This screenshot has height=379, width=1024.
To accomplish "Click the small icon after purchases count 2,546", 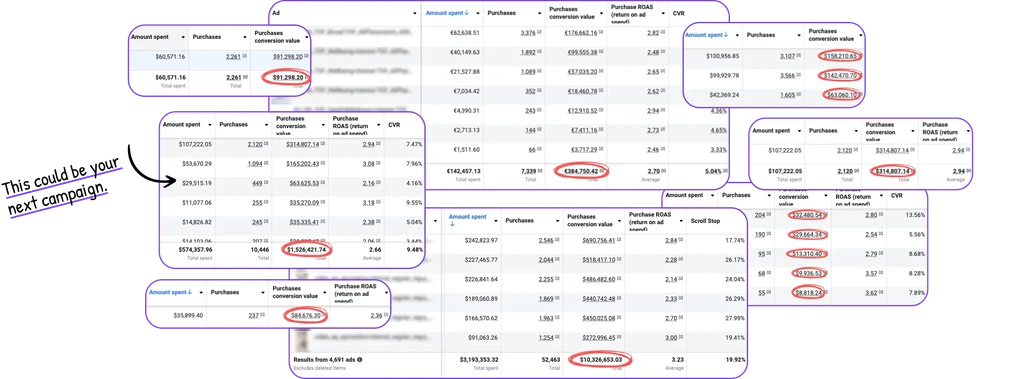I will 557,240.
